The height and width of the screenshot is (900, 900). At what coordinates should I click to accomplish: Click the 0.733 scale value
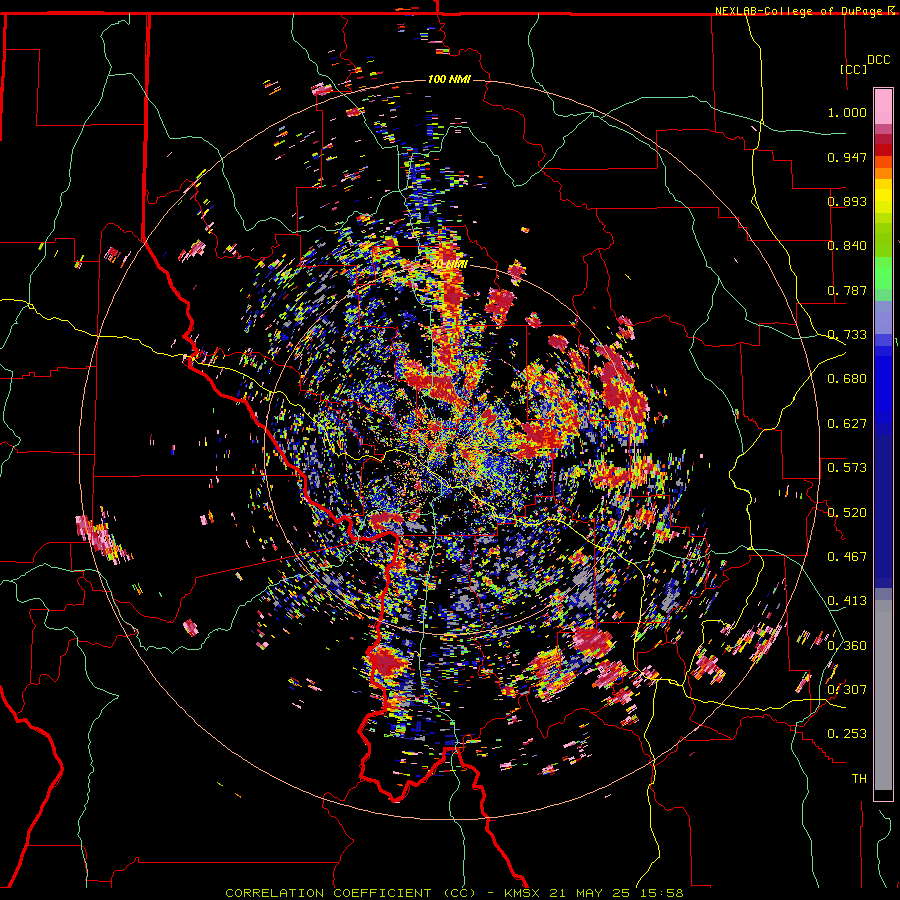(847, 335)
